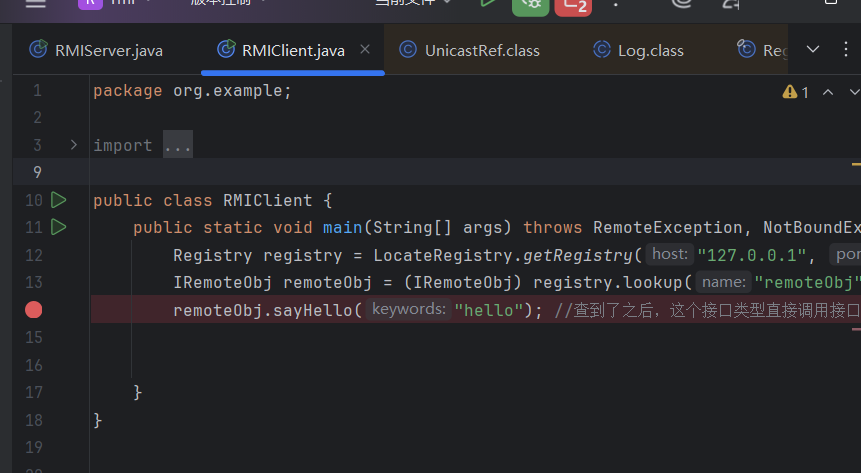Remove the red breakpoint on the sayHello line
Image resolution: width=861 pixels, height=473 pixels.
click(34, 310)
